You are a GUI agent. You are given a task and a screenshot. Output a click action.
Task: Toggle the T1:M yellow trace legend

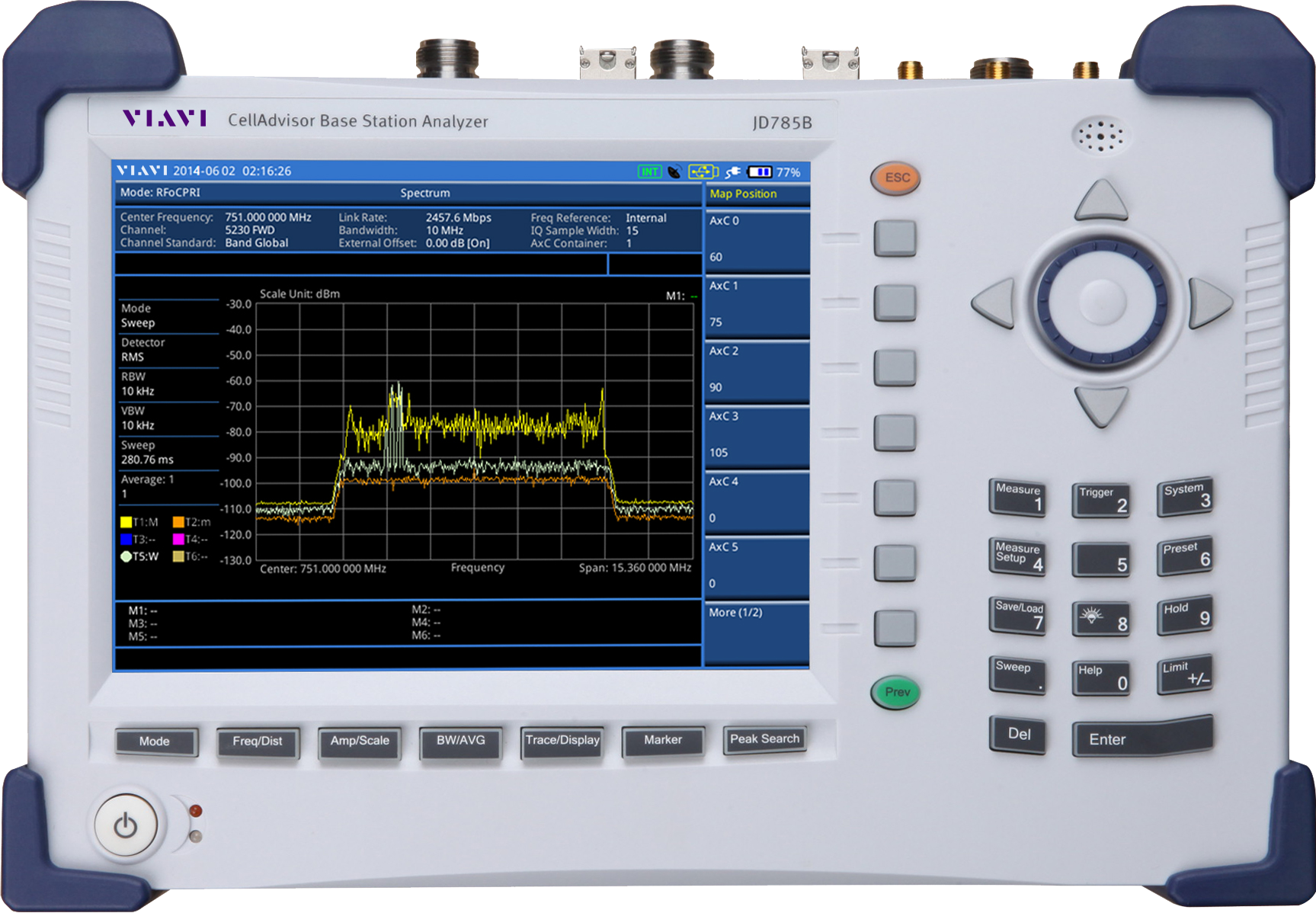[139, 522]
